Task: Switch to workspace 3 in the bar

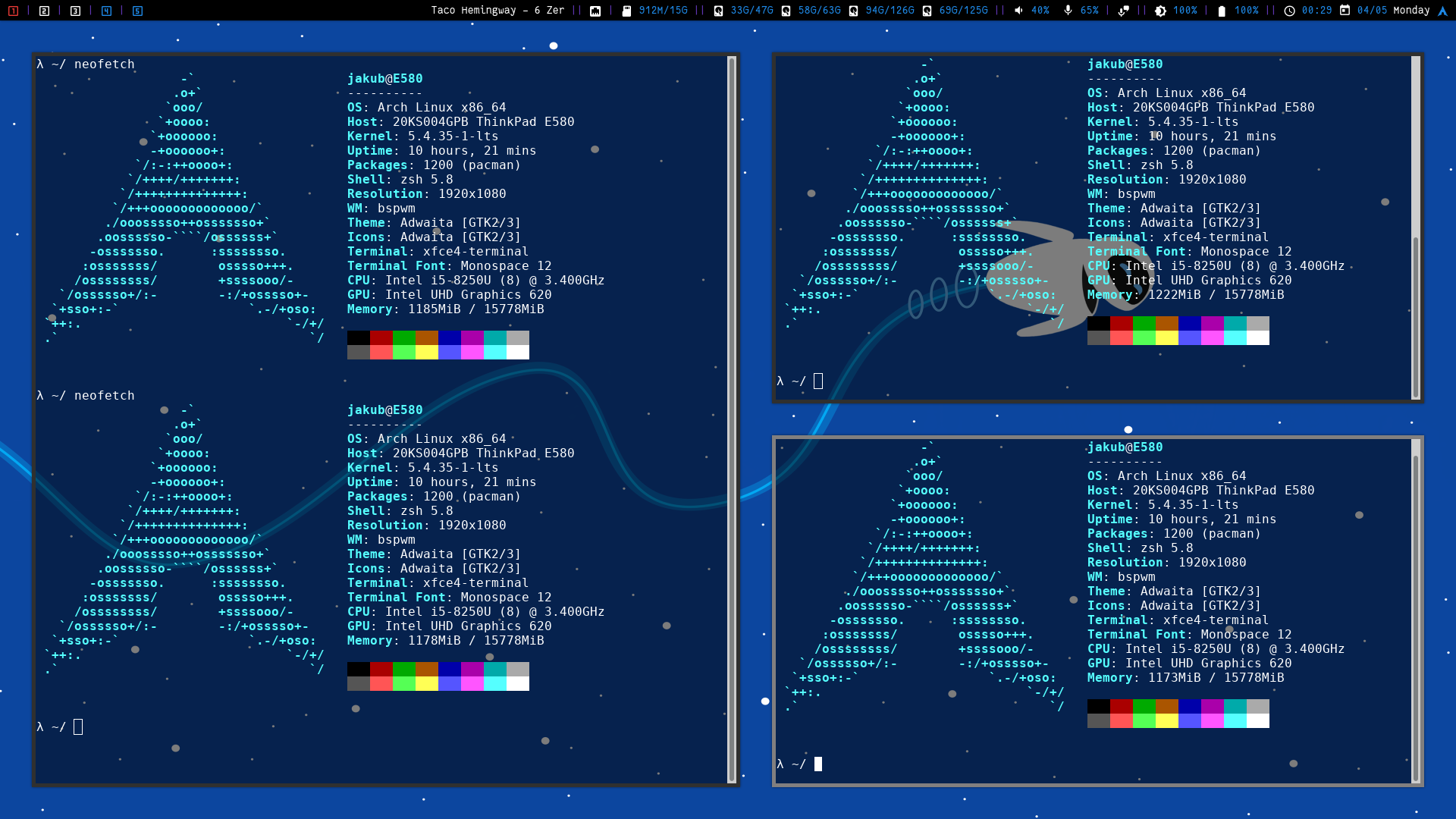Action: point(75,11)
